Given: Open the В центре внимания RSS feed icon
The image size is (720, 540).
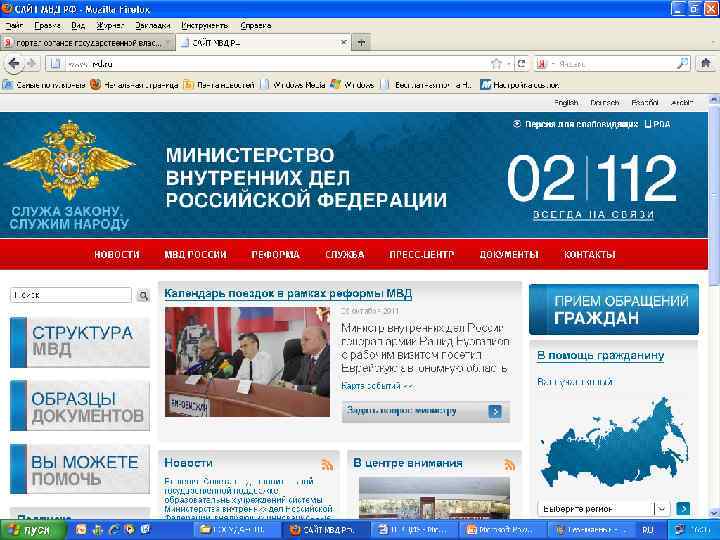Looking at the screenshot, I should 509,464.
